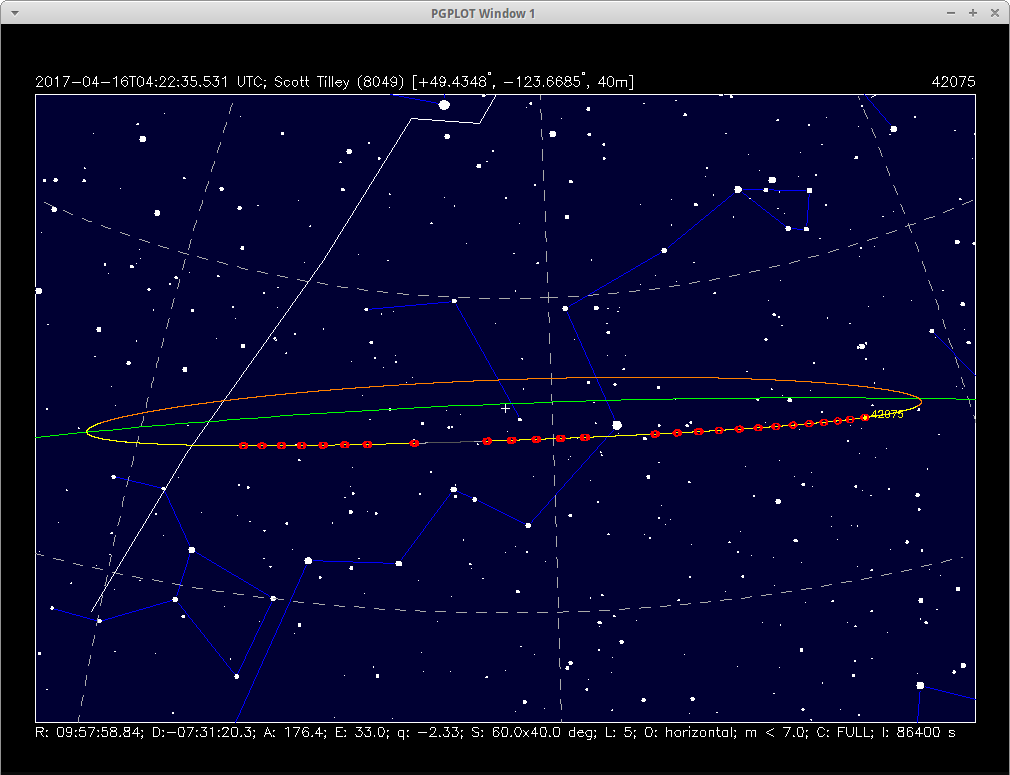The width and height of the screenshot is (1010, 775).
Task: Click the observer name Scott Tilley (8049)
Action: click(339, 82)
